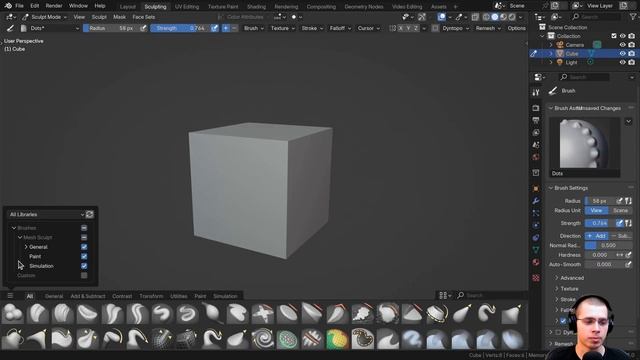Select the Blob brush with three spheres

[x=12, y=313]
